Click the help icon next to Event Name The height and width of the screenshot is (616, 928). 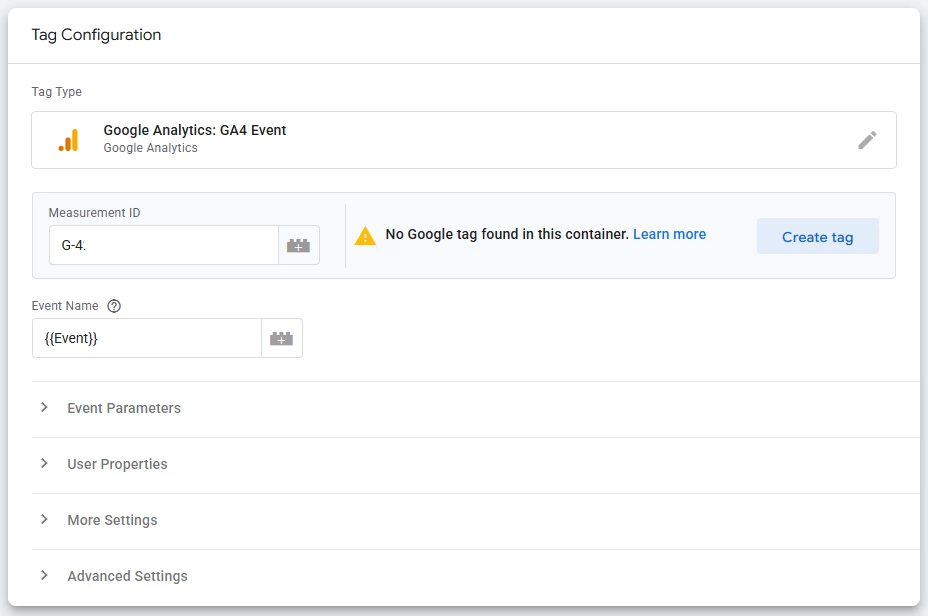114,306
